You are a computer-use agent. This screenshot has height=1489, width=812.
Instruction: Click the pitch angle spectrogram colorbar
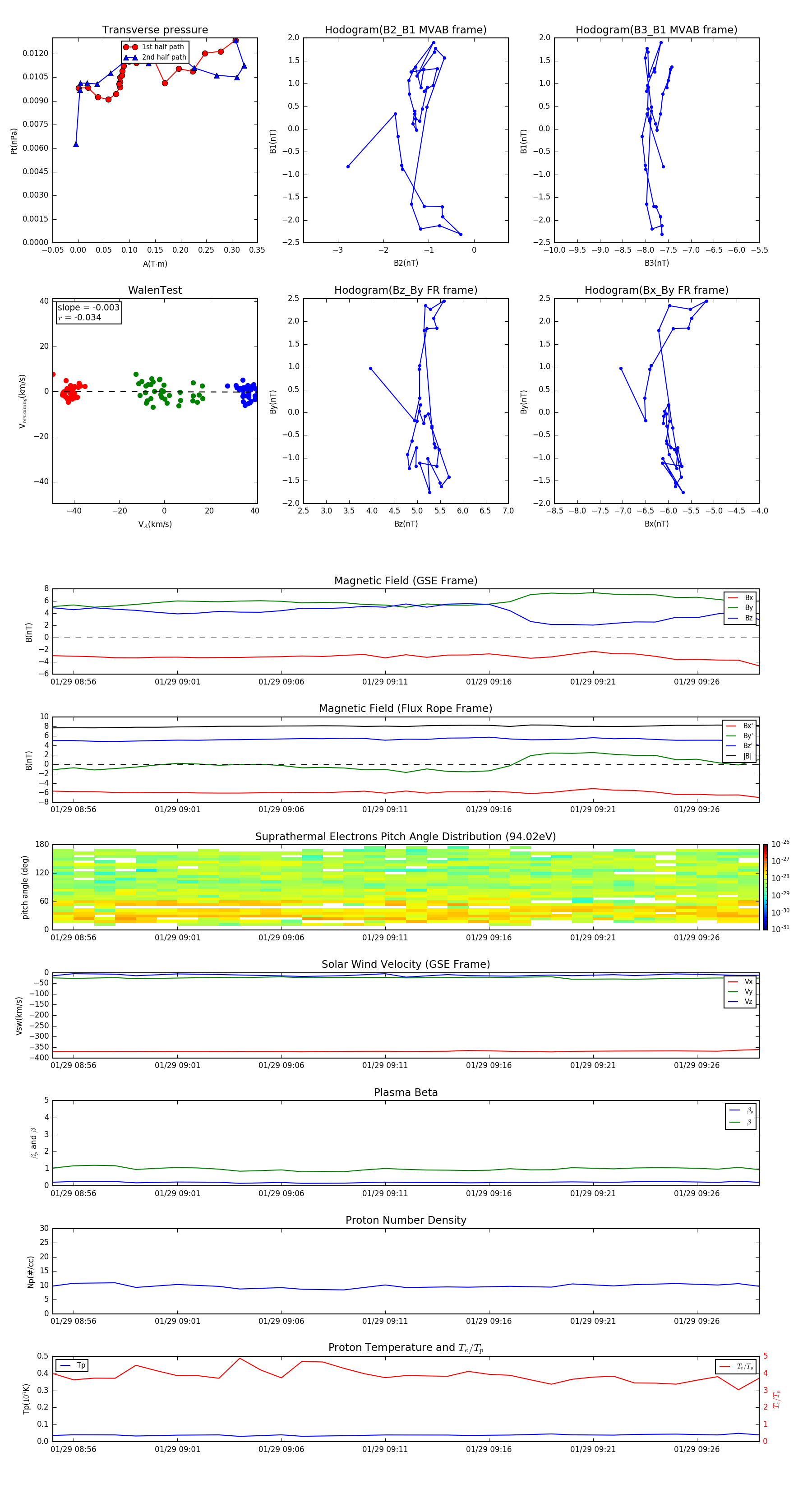[765, 887]
